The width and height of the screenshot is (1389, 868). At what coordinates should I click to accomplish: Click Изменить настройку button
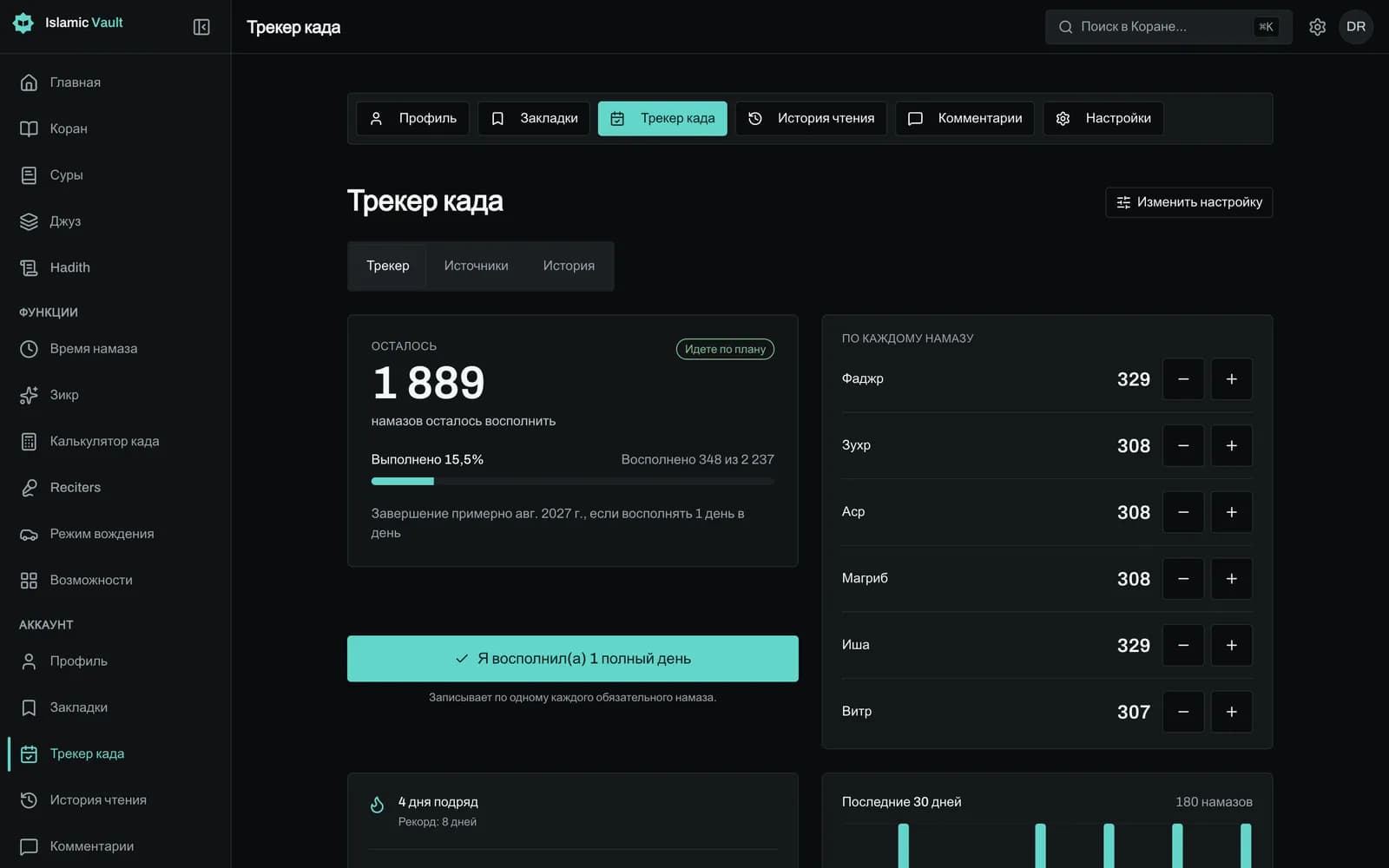[x=1188, y=202]
